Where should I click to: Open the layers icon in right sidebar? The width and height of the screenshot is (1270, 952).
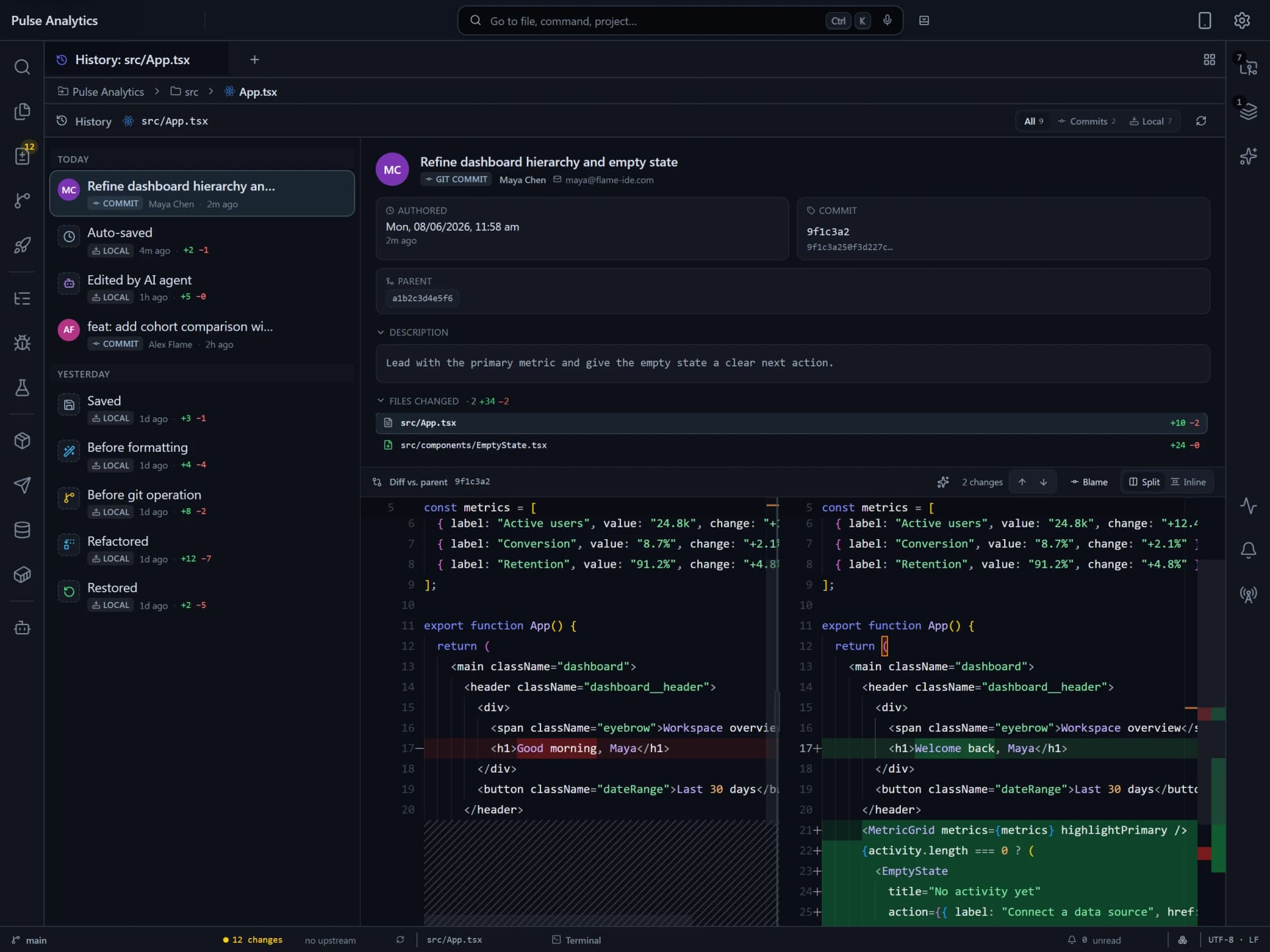(1248, 111)
